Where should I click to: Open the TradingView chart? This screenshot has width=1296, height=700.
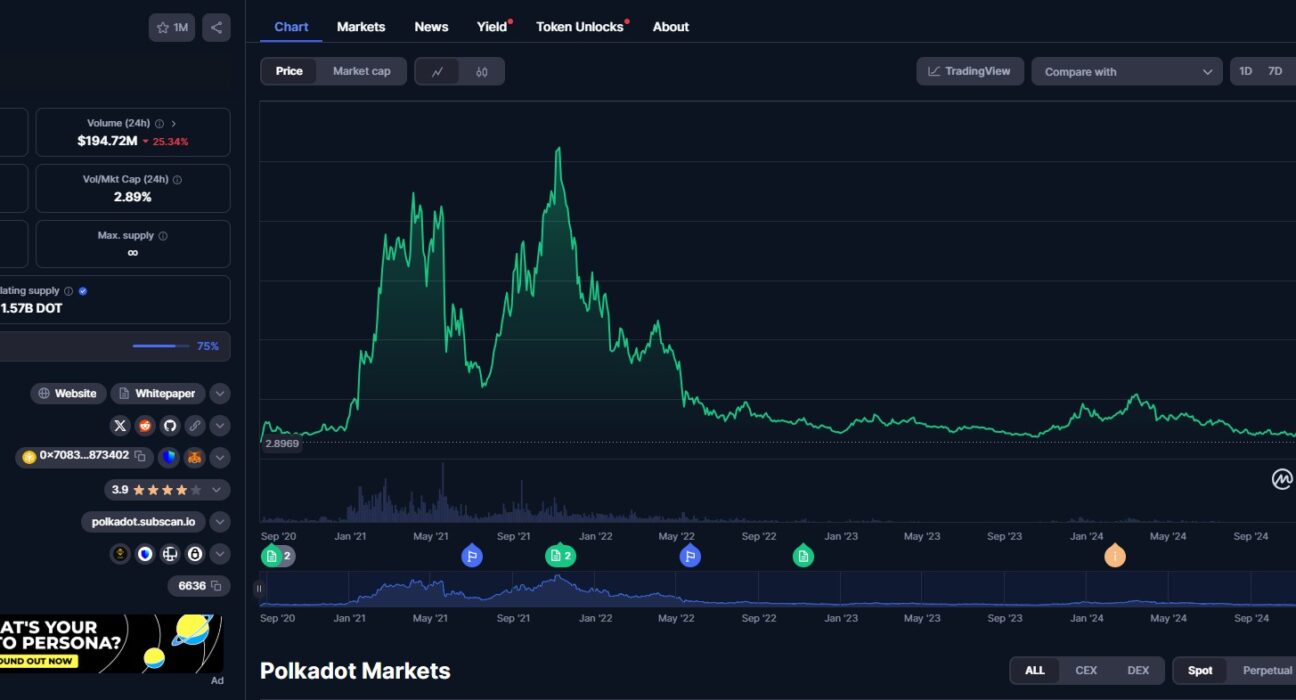pos(970,71)
